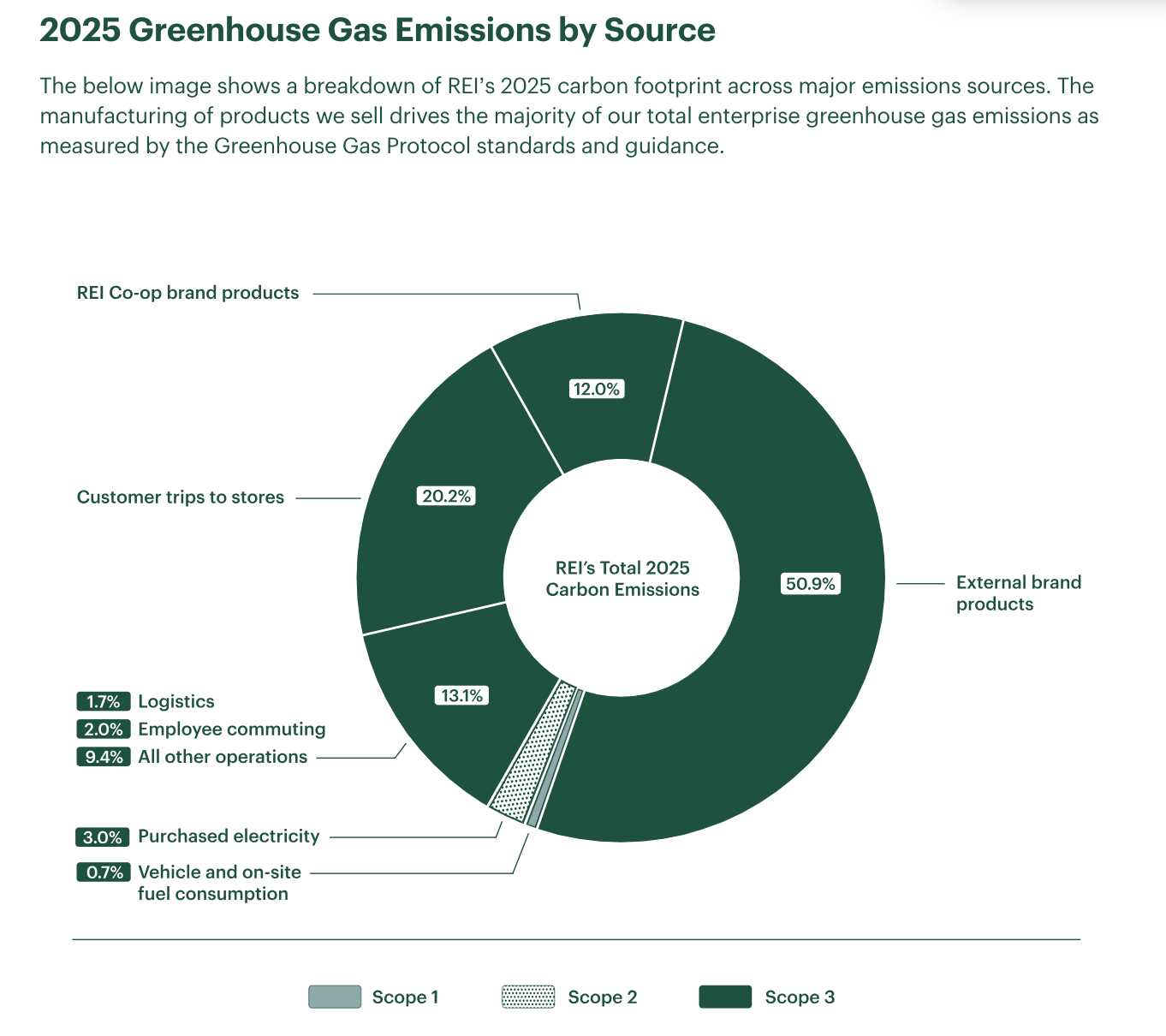The height and width of the screenshot is (1036, 1166).
Task: Click the "Scope 1" legend text
Action: (405, 997)
